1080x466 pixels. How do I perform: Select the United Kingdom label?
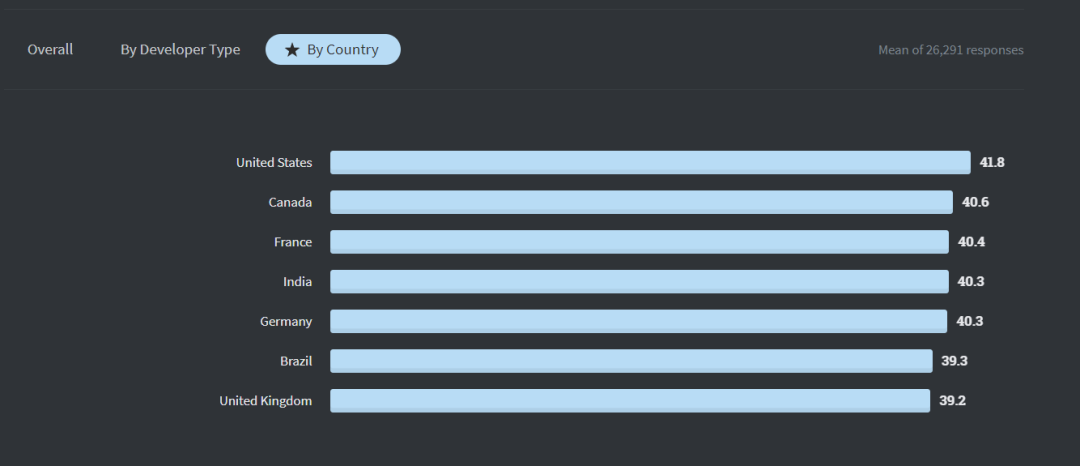point(266,401)
